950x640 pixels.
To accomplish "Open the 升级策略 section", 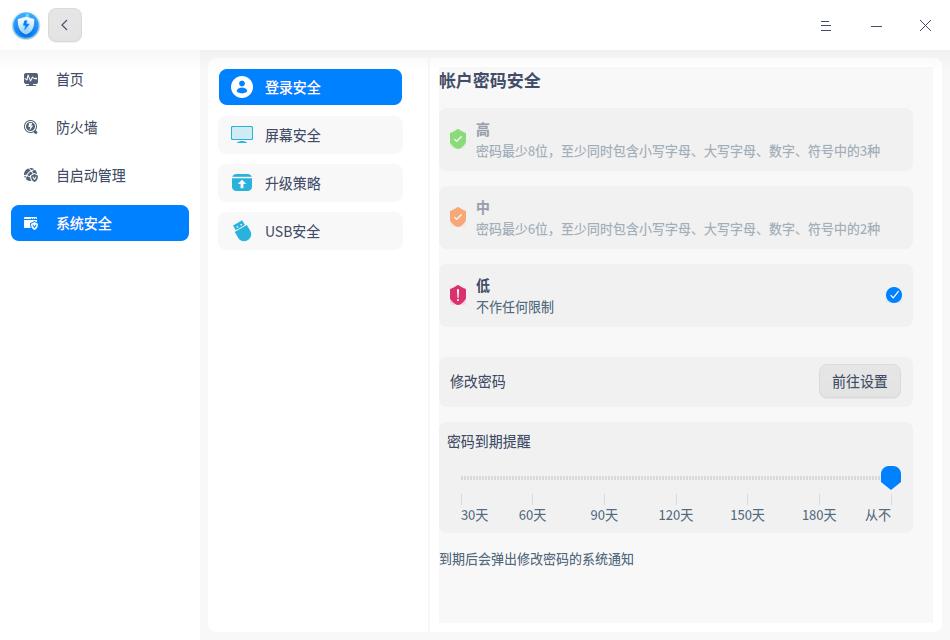I will (x=310, y=183).
